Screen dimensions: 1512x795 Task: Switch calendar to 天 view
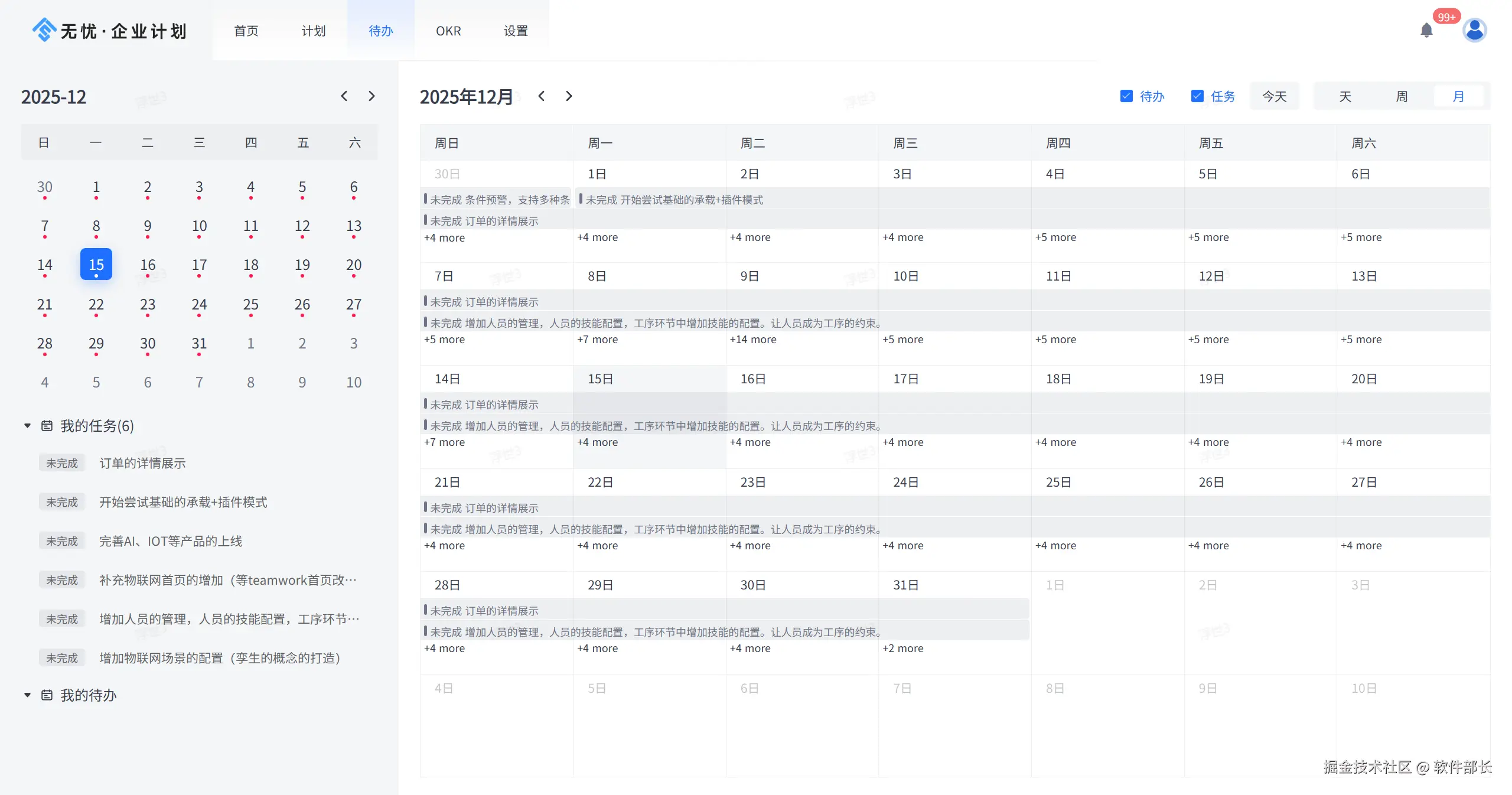(1345, 96)
